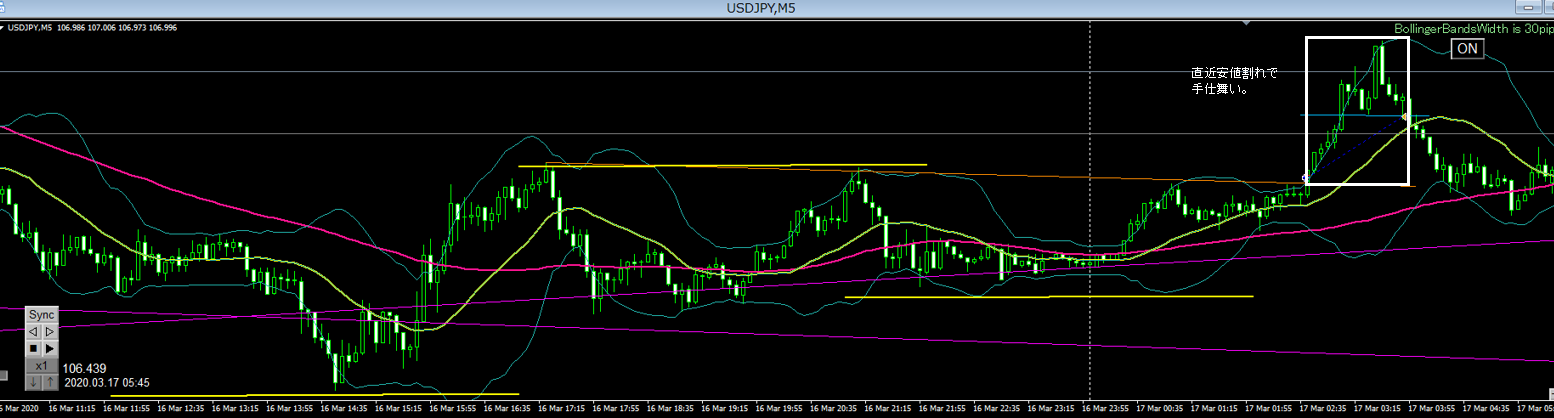Click the USDJPY,M5 price info header
1554x418 pixels.
tap(93, 27)
